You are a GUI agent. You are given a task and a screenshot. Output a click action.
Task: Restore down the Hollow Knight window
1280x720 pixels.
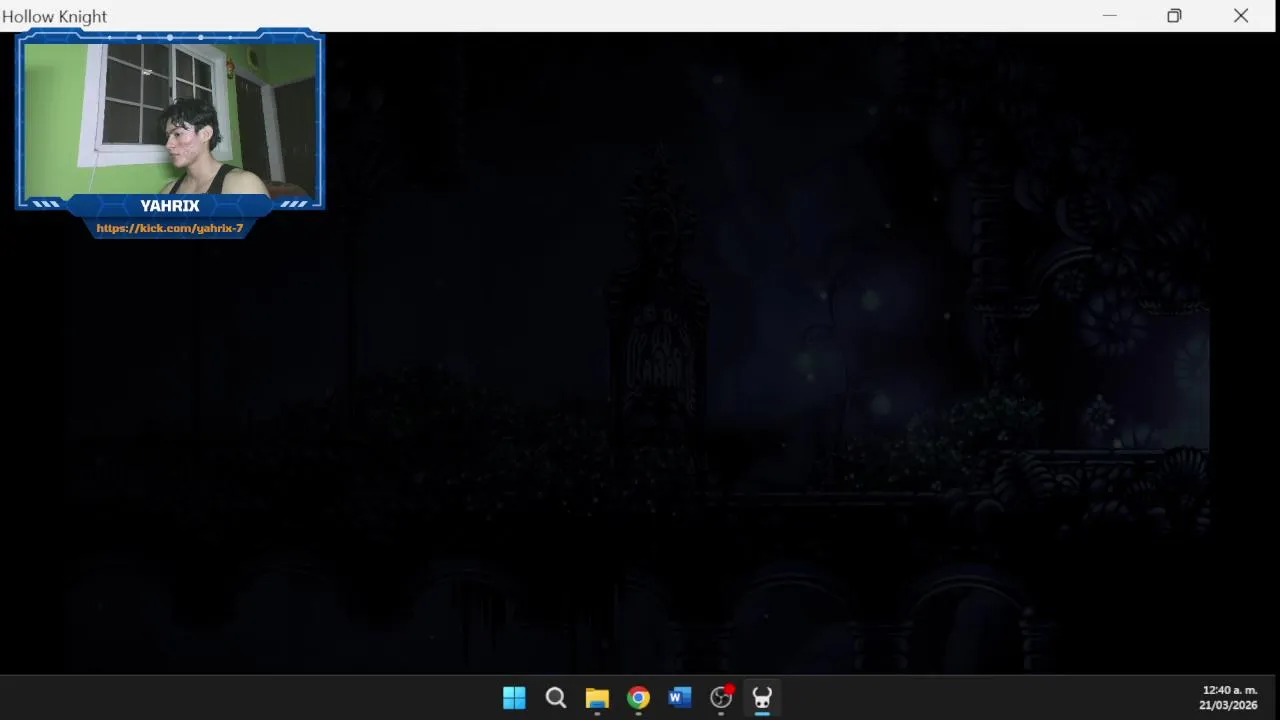click(x=1174, y=16)
